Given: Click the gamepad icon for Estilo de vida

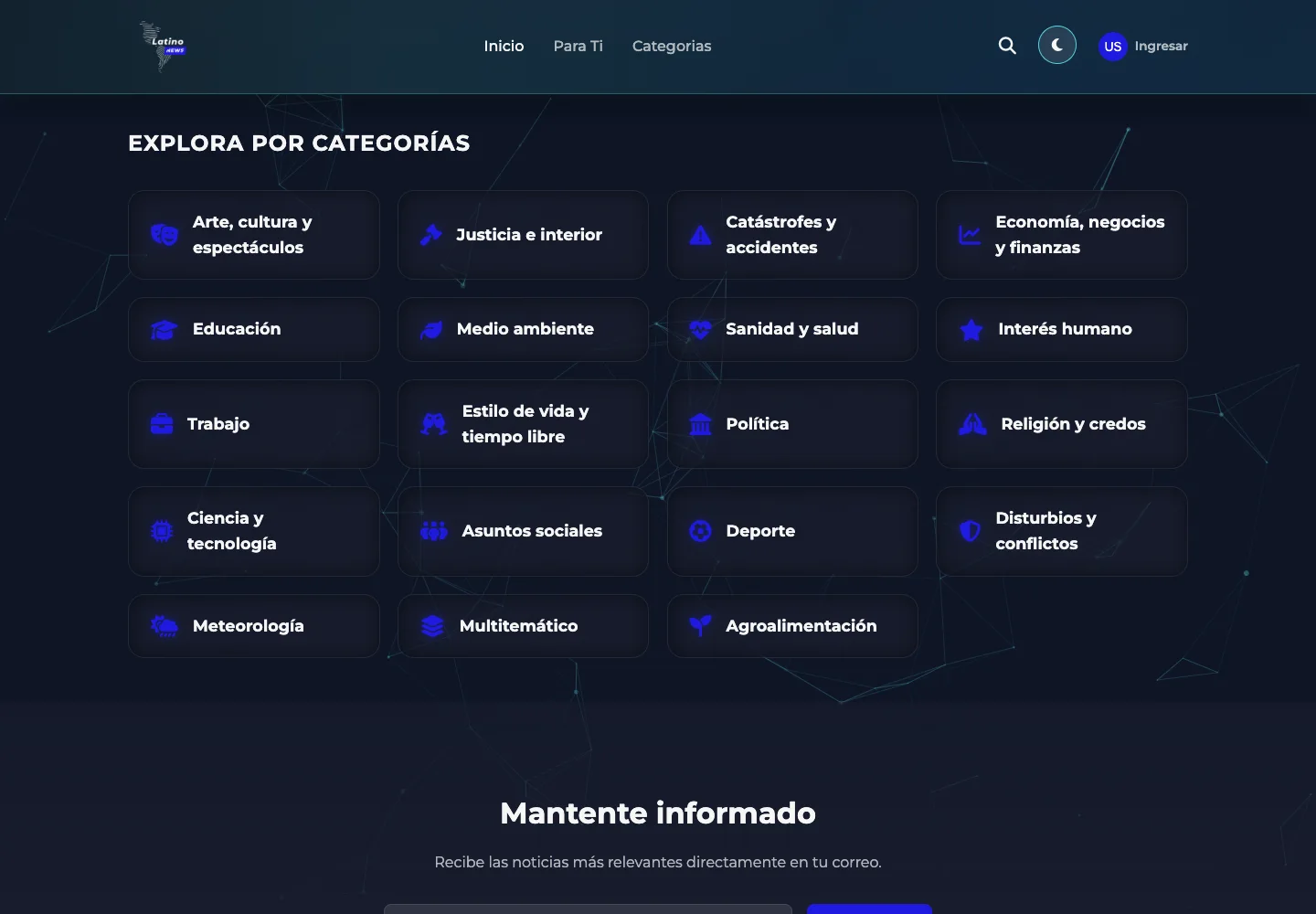Looking at the screenshot, I should coord(434,424).
